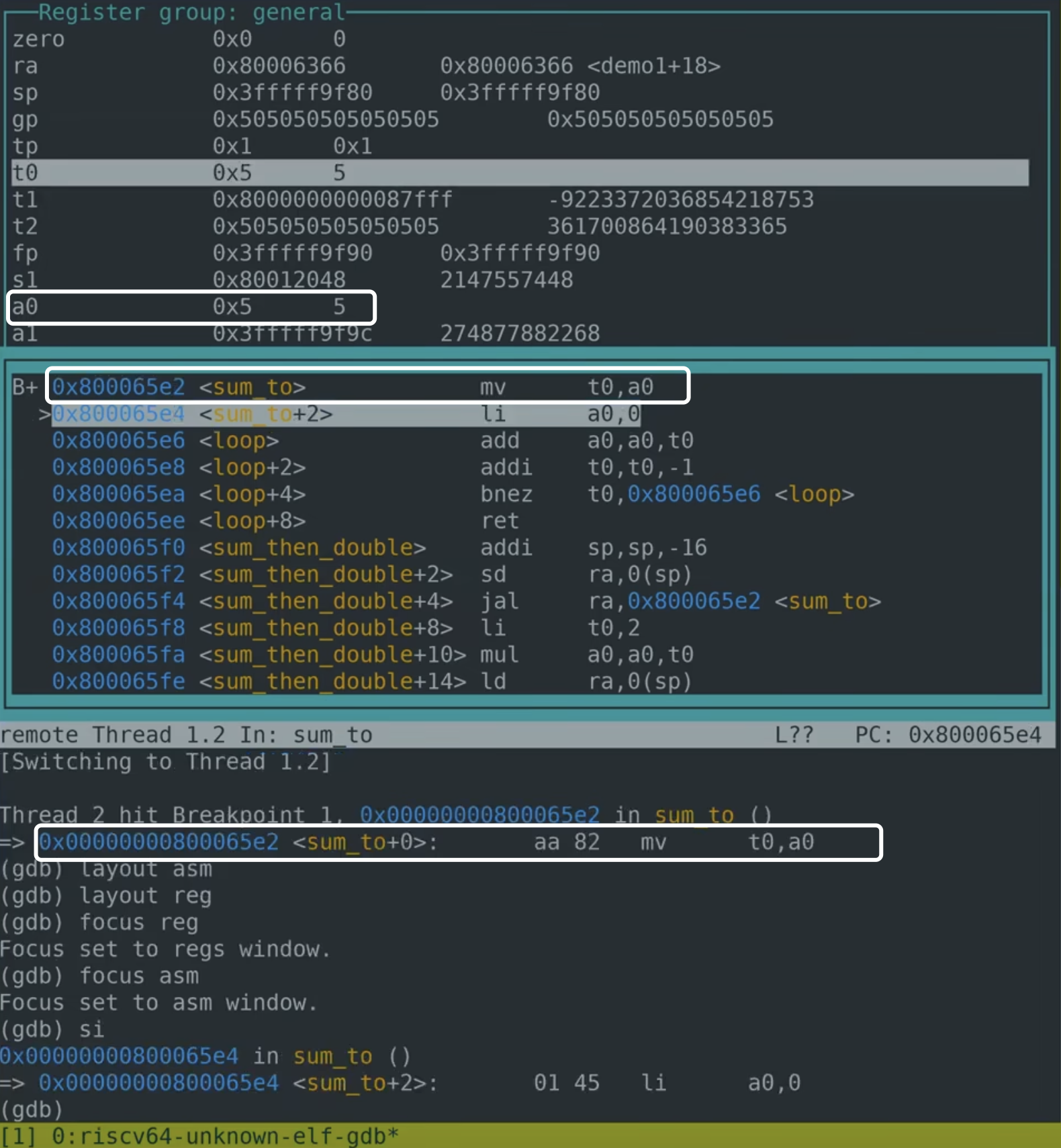Click the 'L??' line indicator in status

[x=794, y=734]
